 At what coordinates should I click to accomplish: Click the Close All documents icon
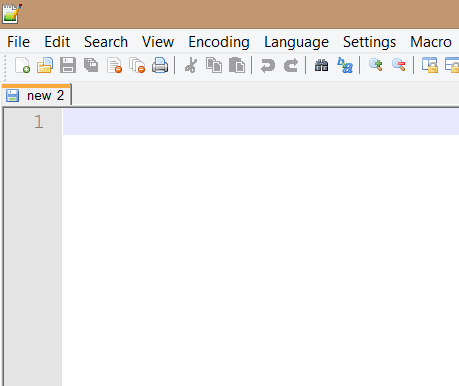(x=137, y=65)
